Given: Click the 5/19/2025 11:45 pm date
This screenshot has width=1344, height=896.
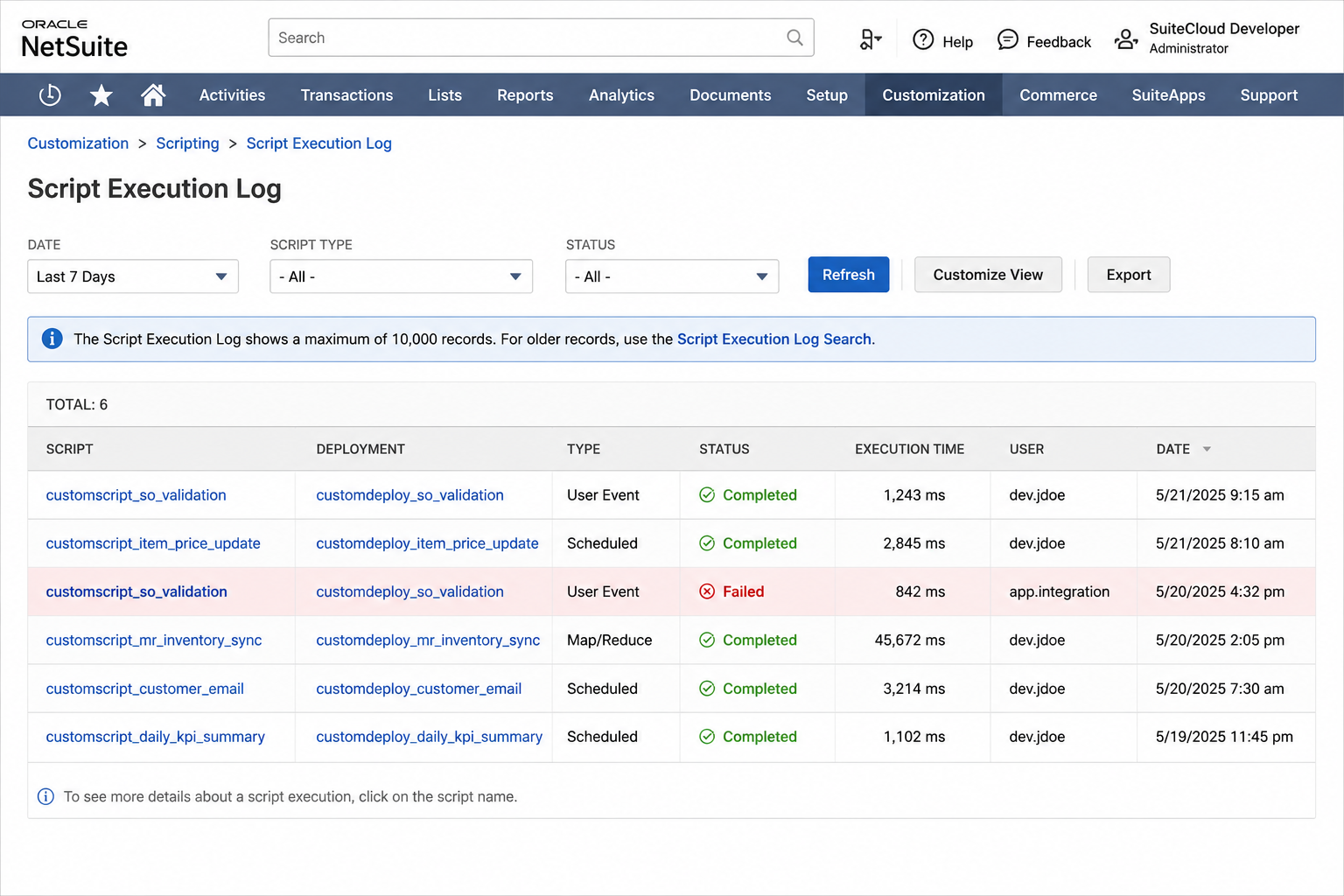Looking at the screenshot, I should (x=1224, y=737).
